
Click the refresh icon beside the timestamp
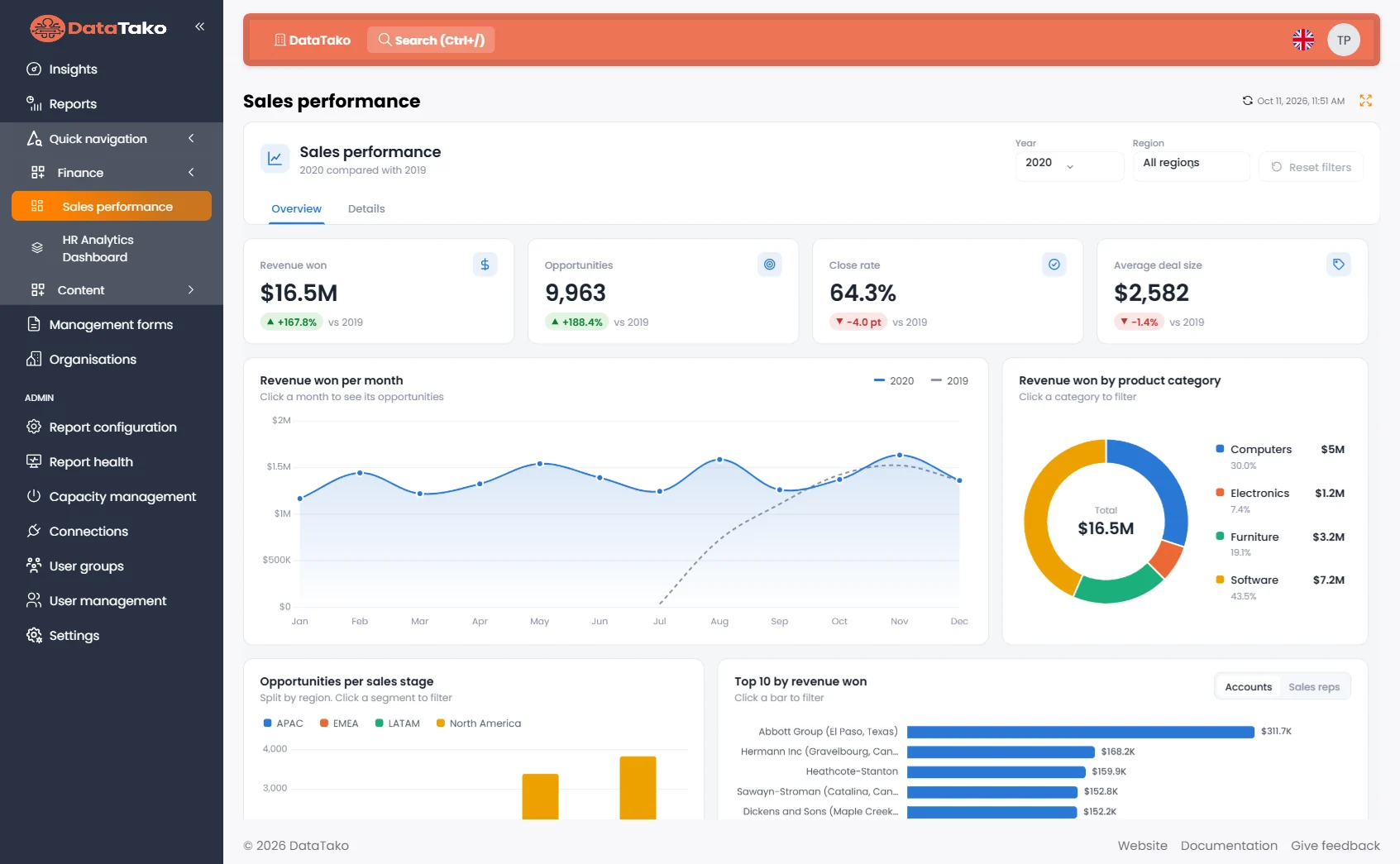(1247, 101)
